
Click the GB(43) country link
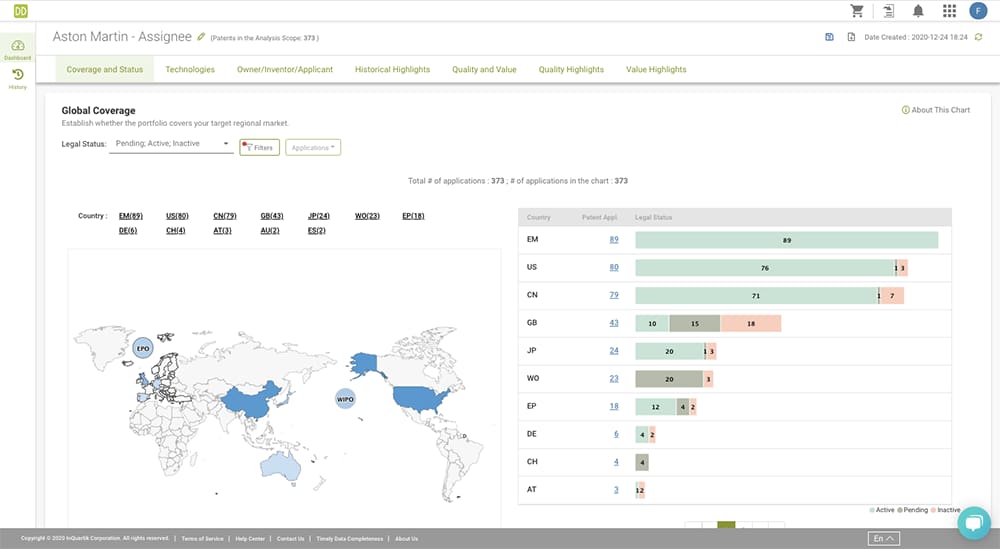click(x=272, y=216)
